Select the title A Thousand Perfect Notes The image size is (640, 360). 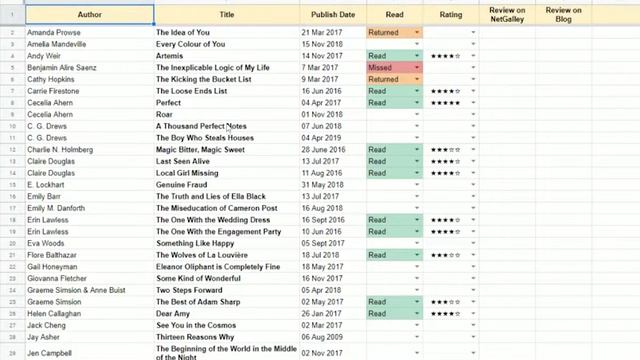click(x=227, y=126)
